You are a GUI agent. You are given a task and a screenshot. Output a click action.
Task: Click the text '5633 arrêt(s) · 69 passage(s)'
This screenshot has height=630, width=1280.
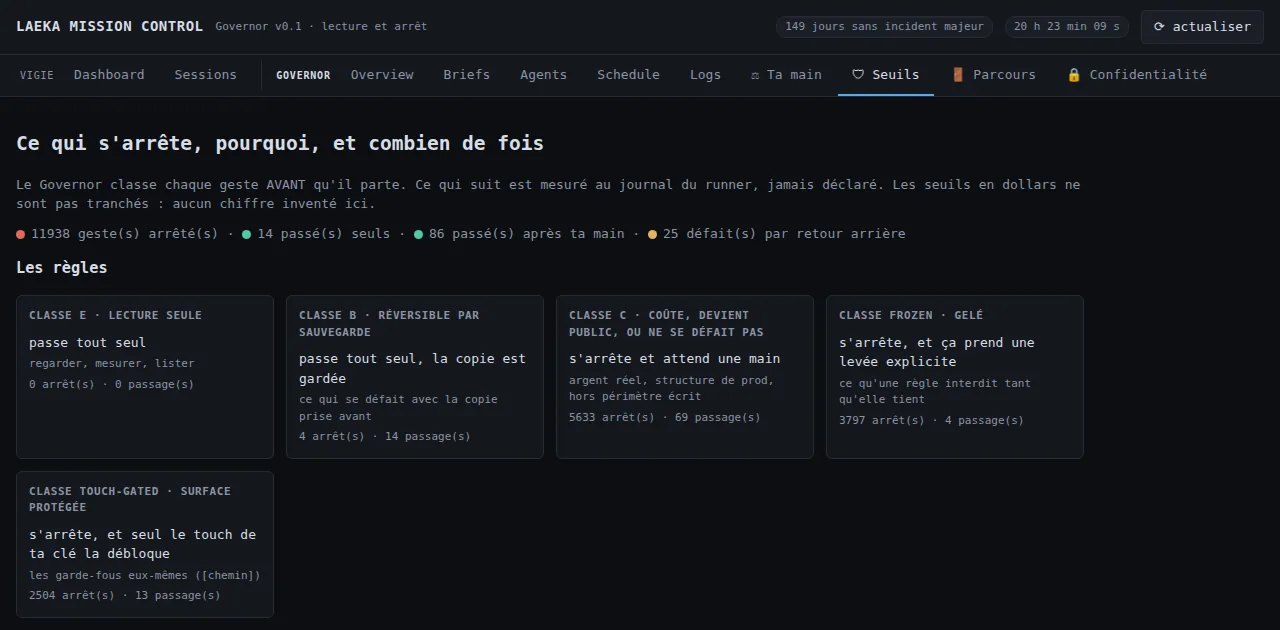pyautogui.click(x=665, y=418)
